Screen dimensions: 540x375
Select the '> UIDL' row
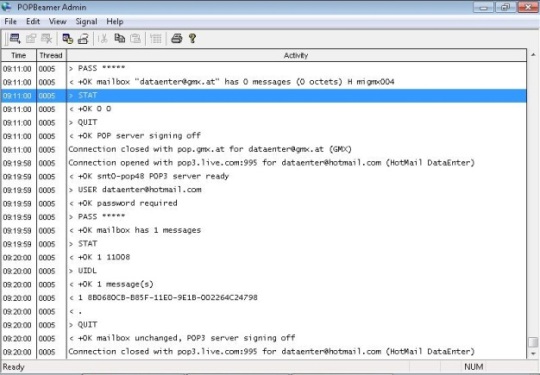pyautogui.click(x=264, y=271)
